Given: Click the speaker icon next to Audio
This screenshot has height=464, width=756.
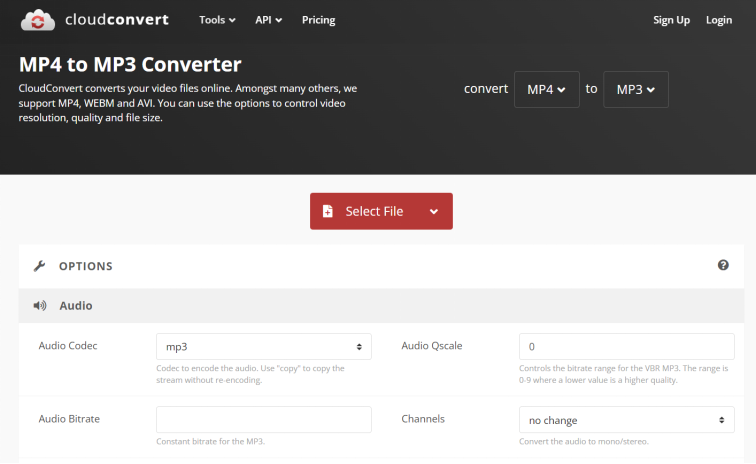Looking at the screenshot, I should 40,305.
